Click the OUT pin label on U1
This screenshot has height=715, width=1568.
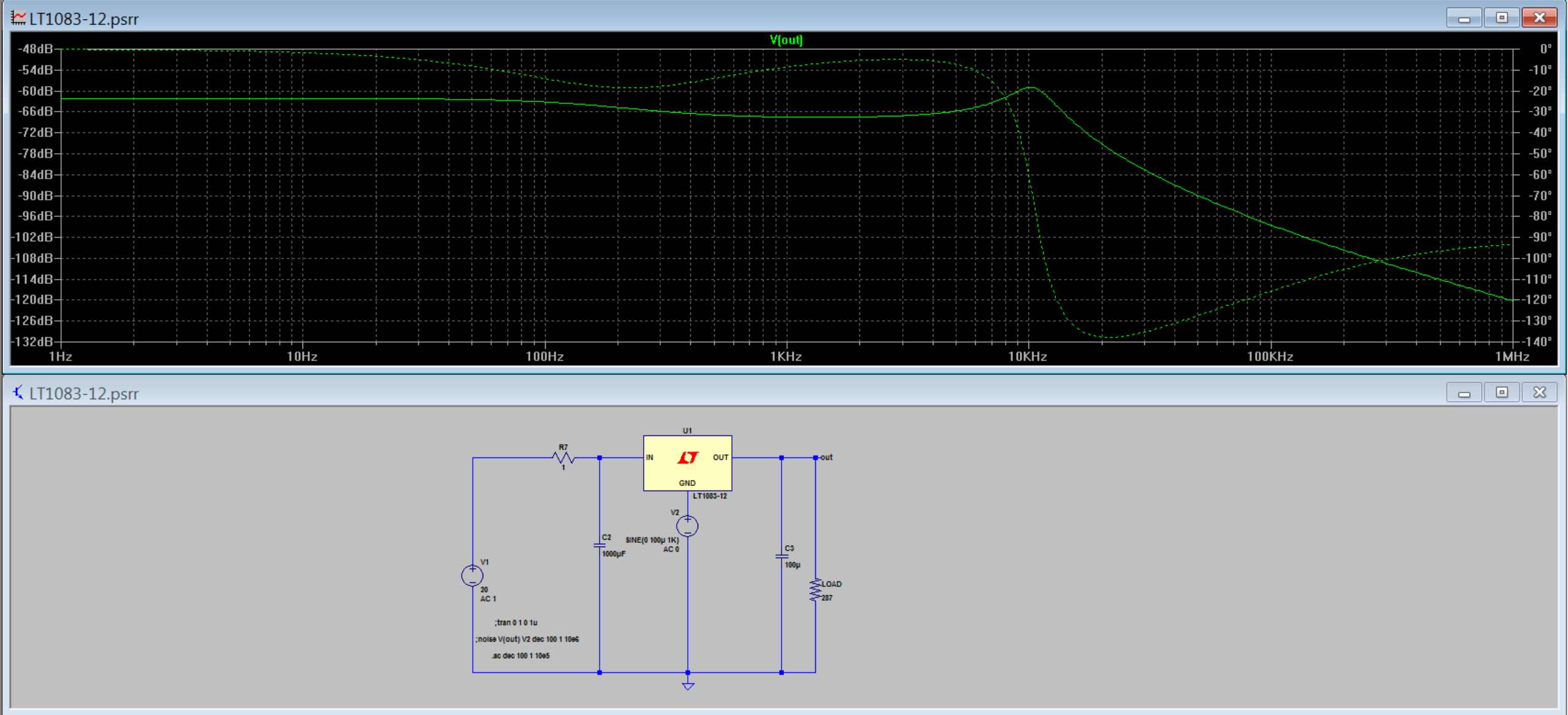coord(720,457)
